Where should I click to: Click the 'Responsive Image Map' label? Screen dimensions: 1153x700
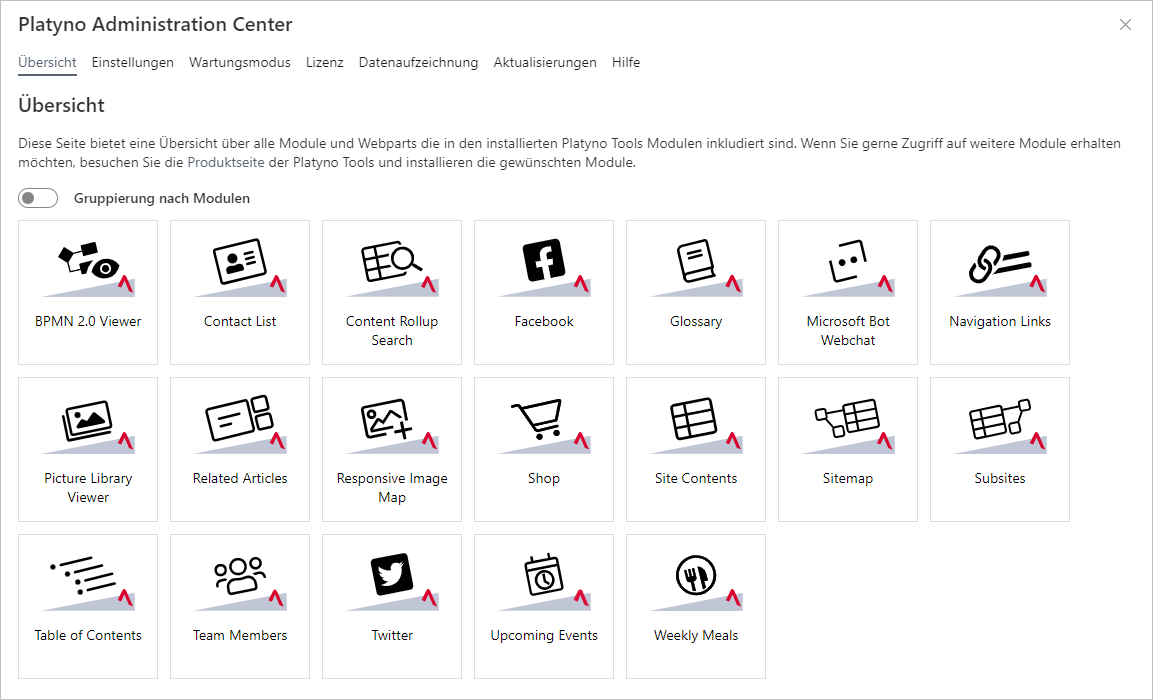[392, 488]
